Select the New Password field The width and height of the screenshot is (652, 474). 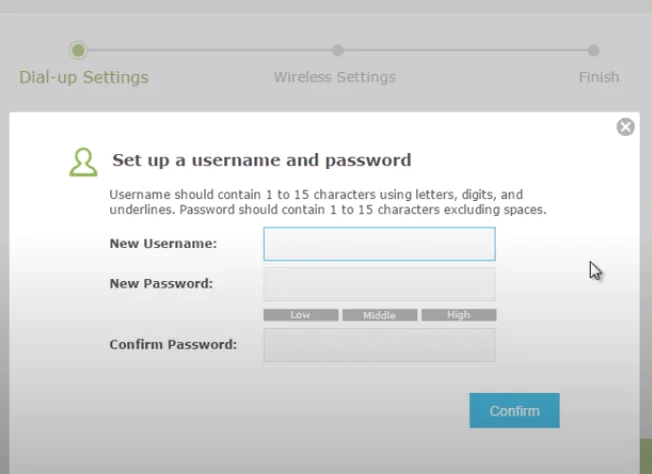[379, 284]
